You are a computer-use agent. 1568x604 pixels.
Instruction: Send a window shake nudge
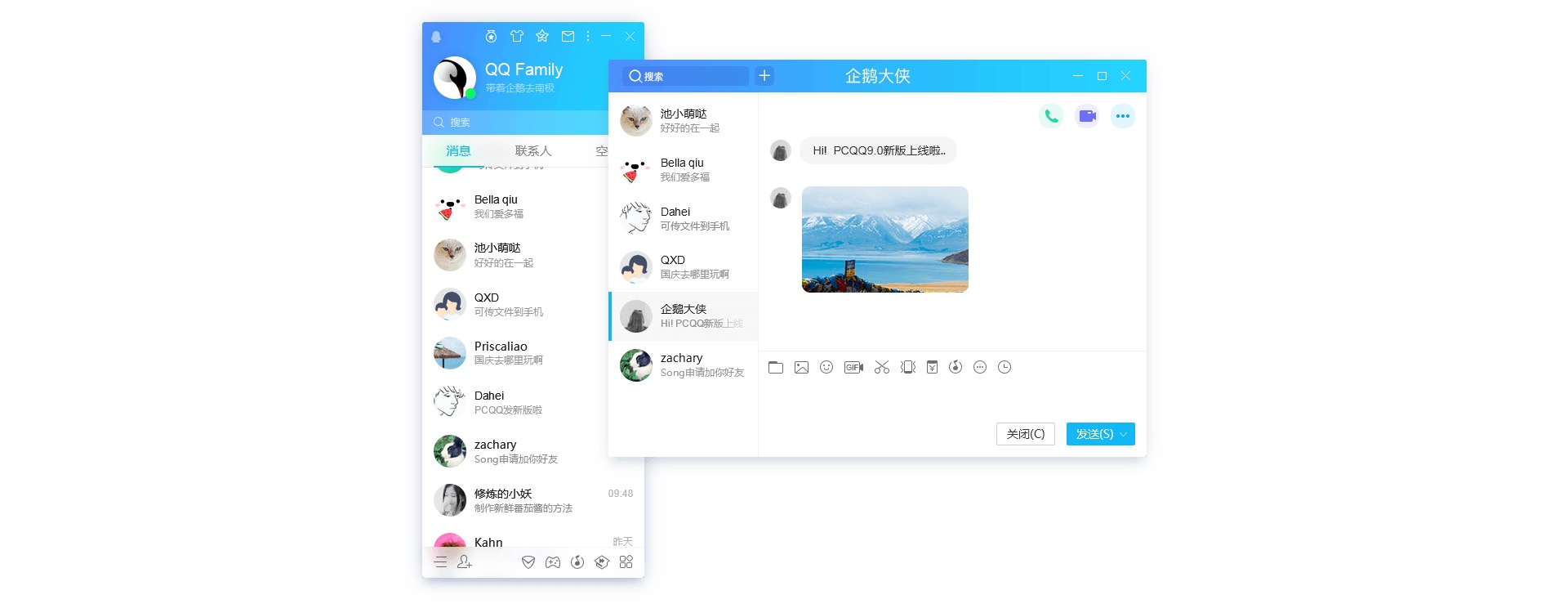[x=908, y=368]
